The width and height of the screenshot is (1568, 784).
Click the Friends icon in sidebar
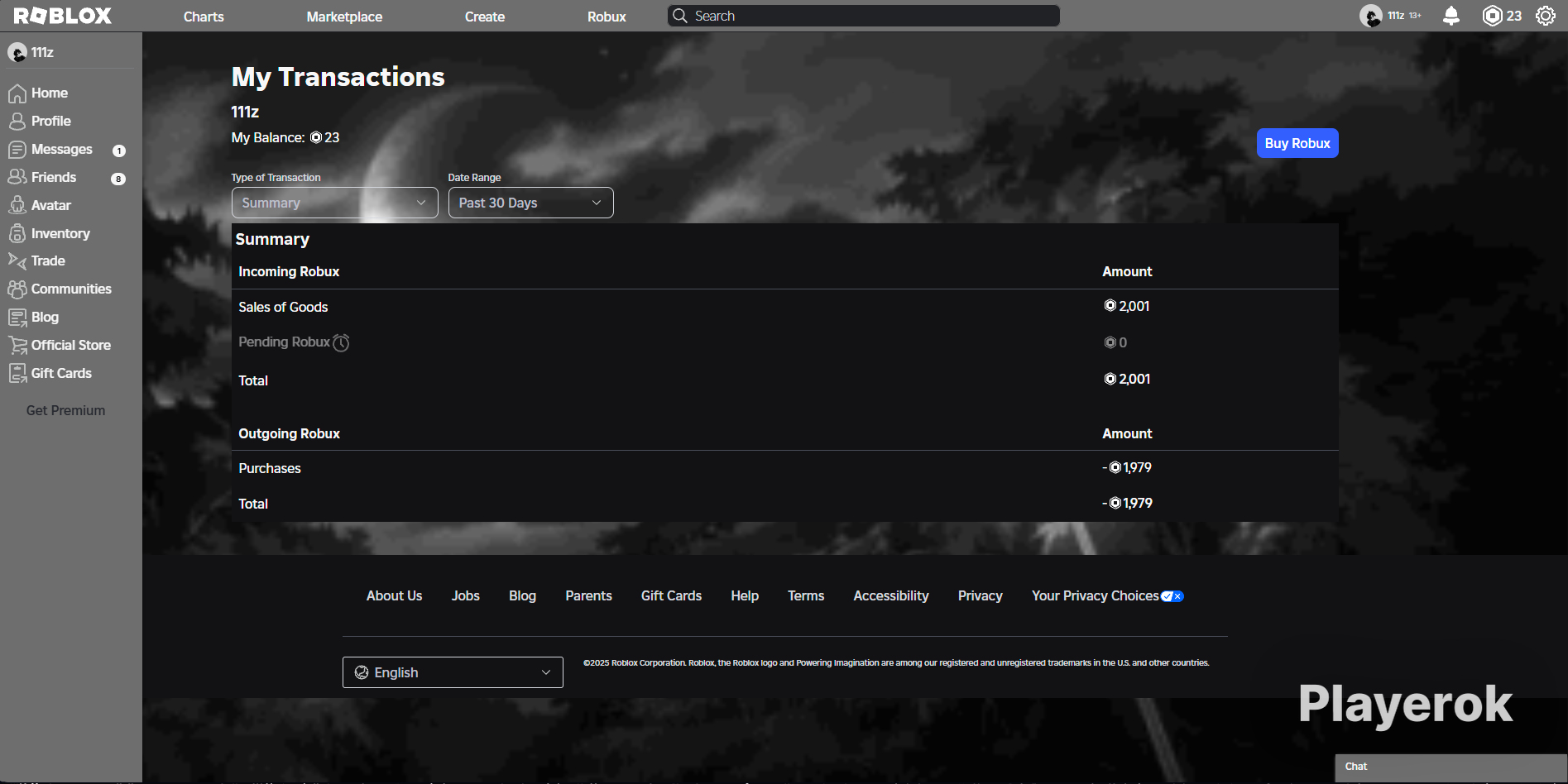coord(17,177)
